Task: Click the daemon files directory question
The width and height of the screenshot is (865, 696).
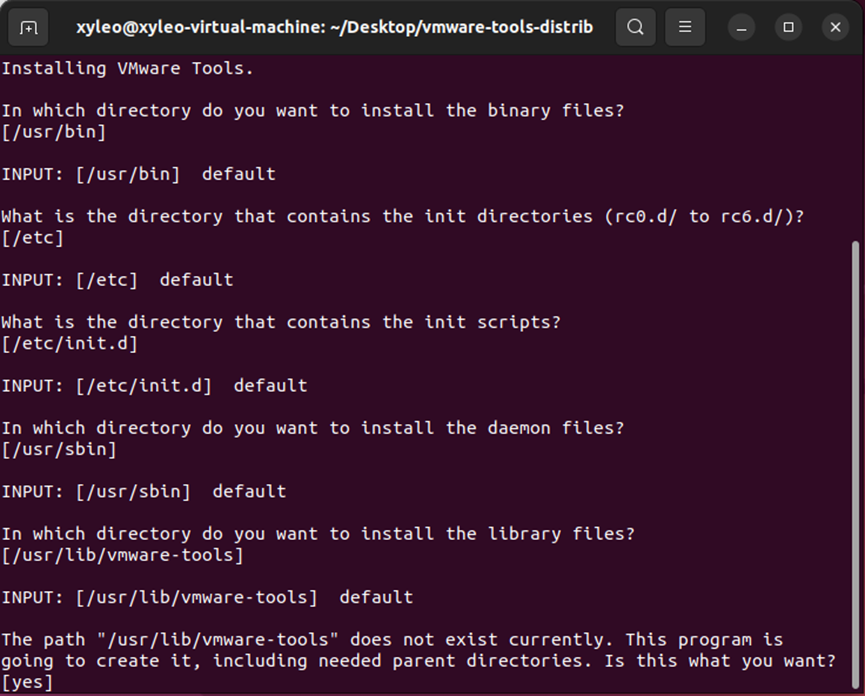Action: pos(312,427)
